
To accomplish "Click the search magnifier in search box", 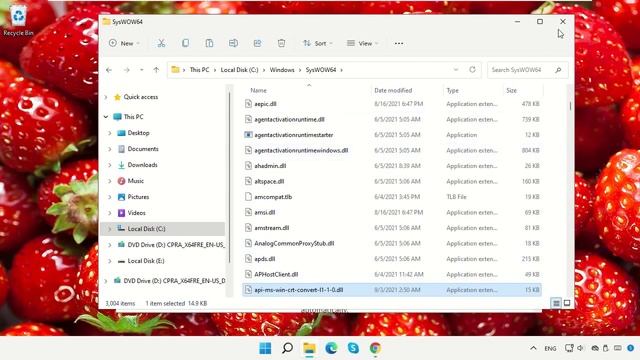I will pos(558,70).
